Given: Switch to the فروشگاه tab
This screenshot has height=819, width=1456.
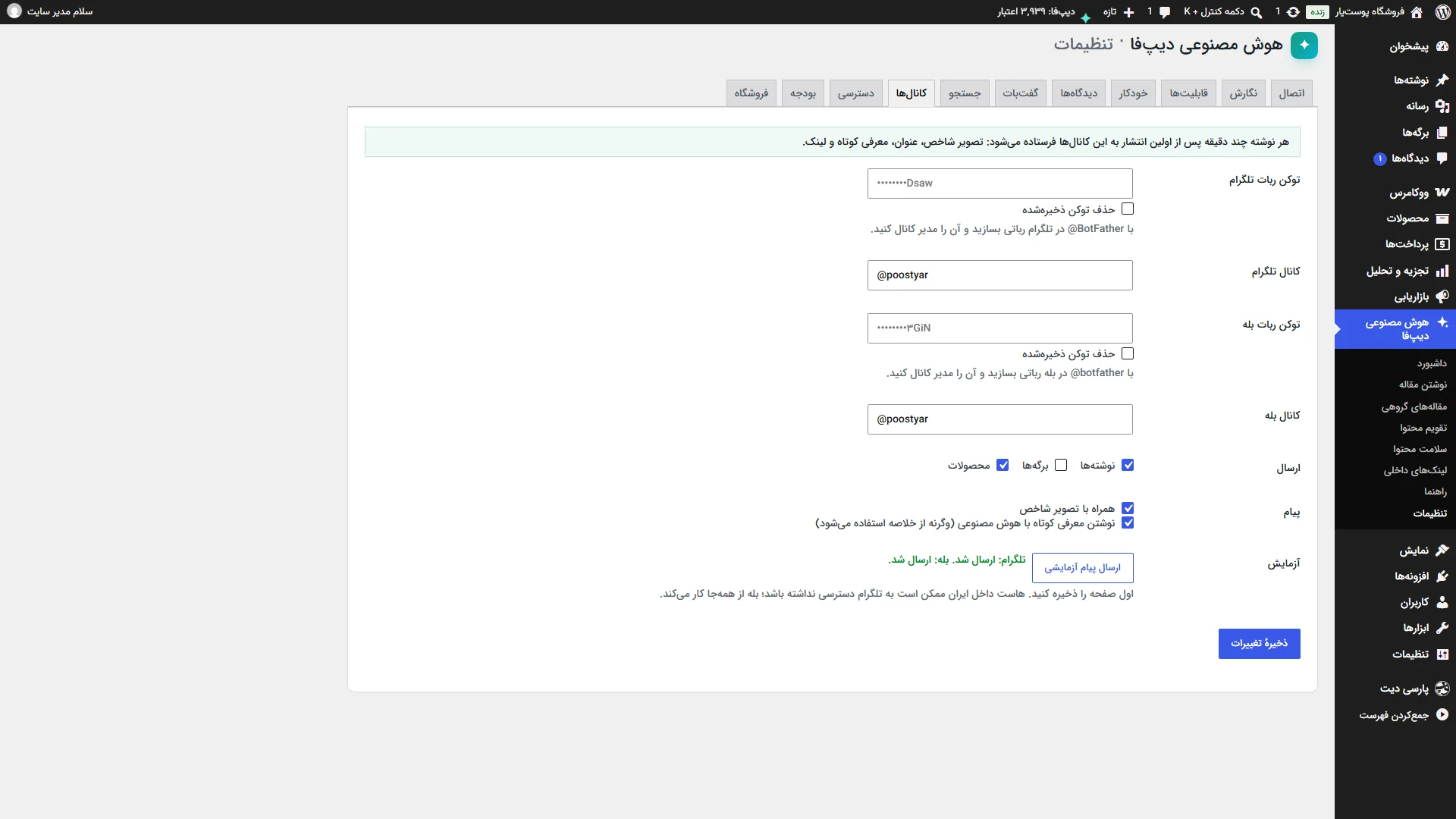Looking at the screenshot, I should 751,93.
